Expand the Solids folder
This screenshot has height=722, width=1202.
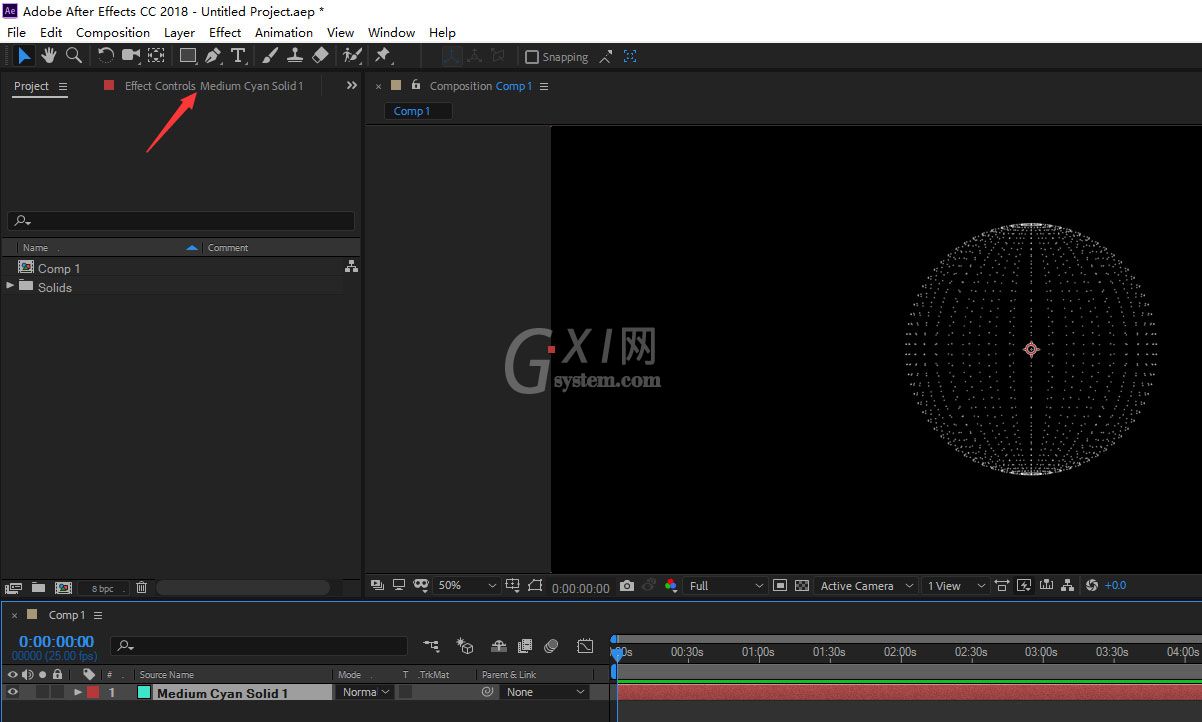pyautogui.click(x=10, y=286)
